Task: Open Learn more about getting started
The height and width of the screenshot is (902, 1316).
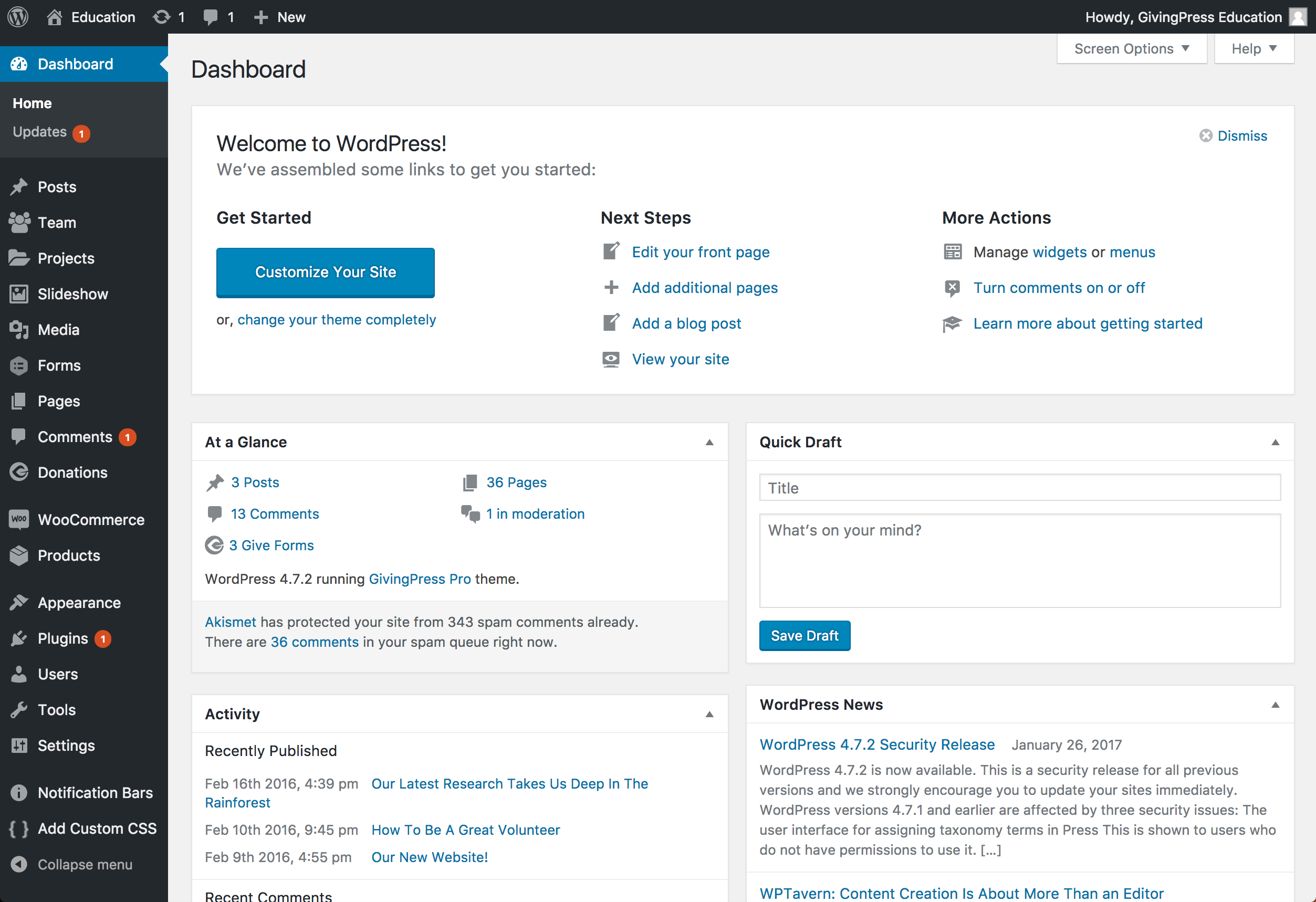Action: click(1088, 323)
